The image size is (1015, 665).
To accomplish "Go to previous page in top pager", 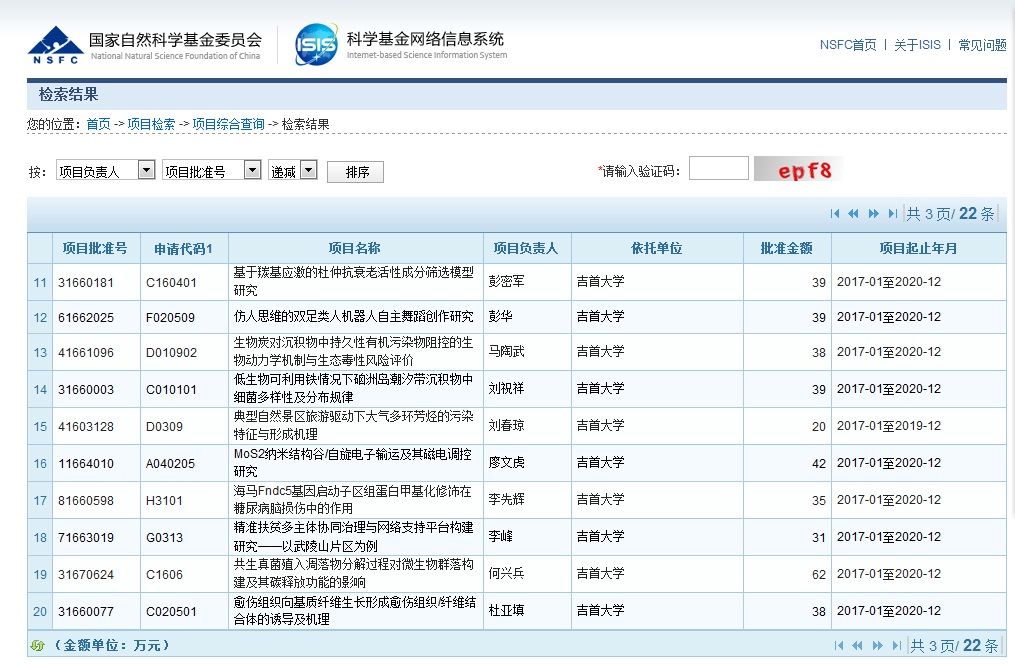I will coord(853,214).
